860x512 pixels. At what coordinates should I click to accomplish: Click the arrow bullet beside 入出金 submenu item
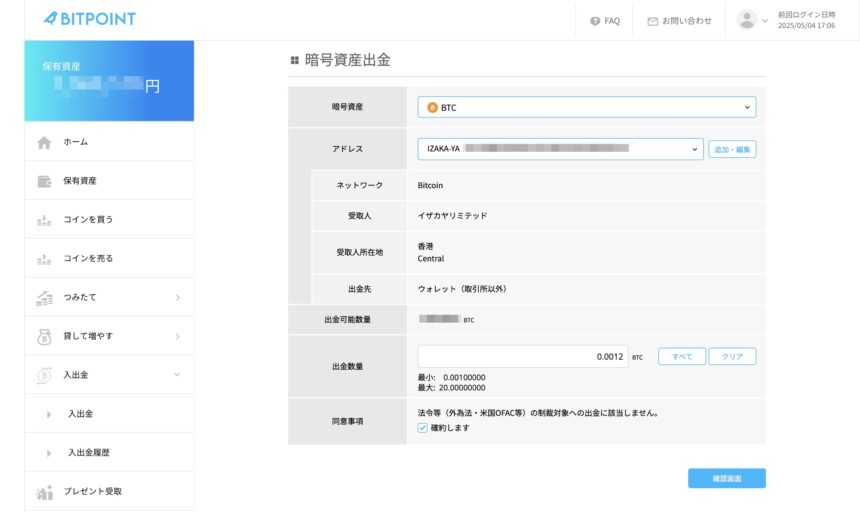pyautogui.click(x=49, y=414)
